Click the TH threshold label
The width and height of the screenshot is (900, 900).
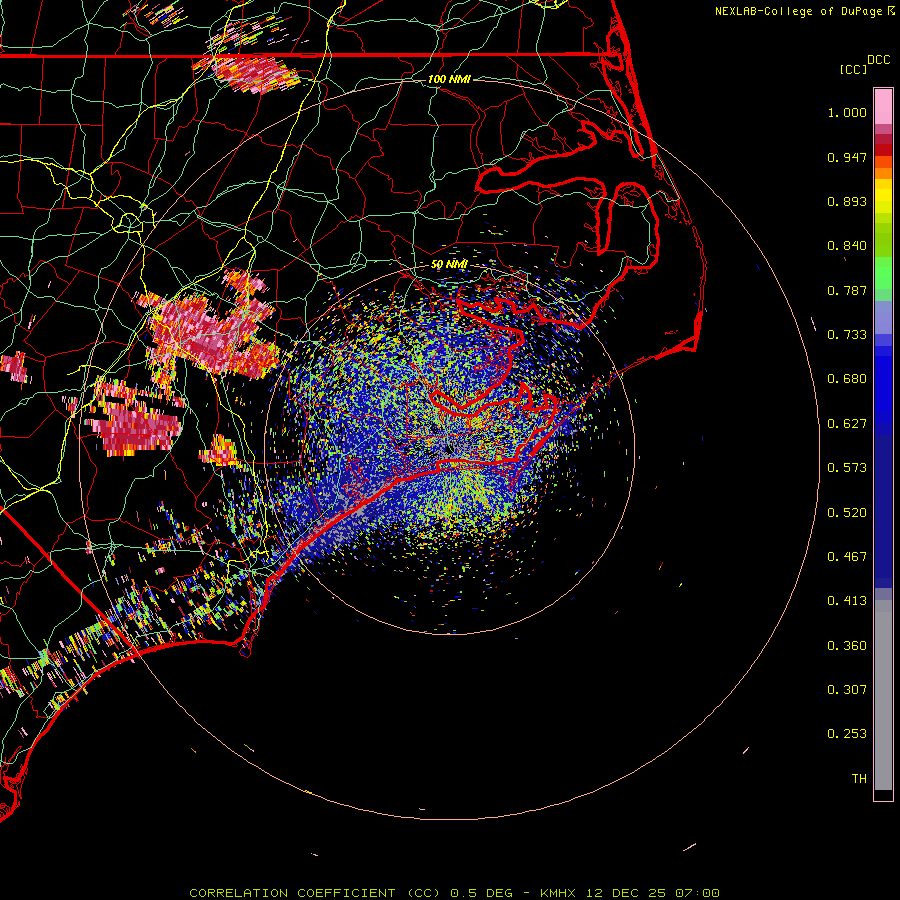(x=859, y=779)
